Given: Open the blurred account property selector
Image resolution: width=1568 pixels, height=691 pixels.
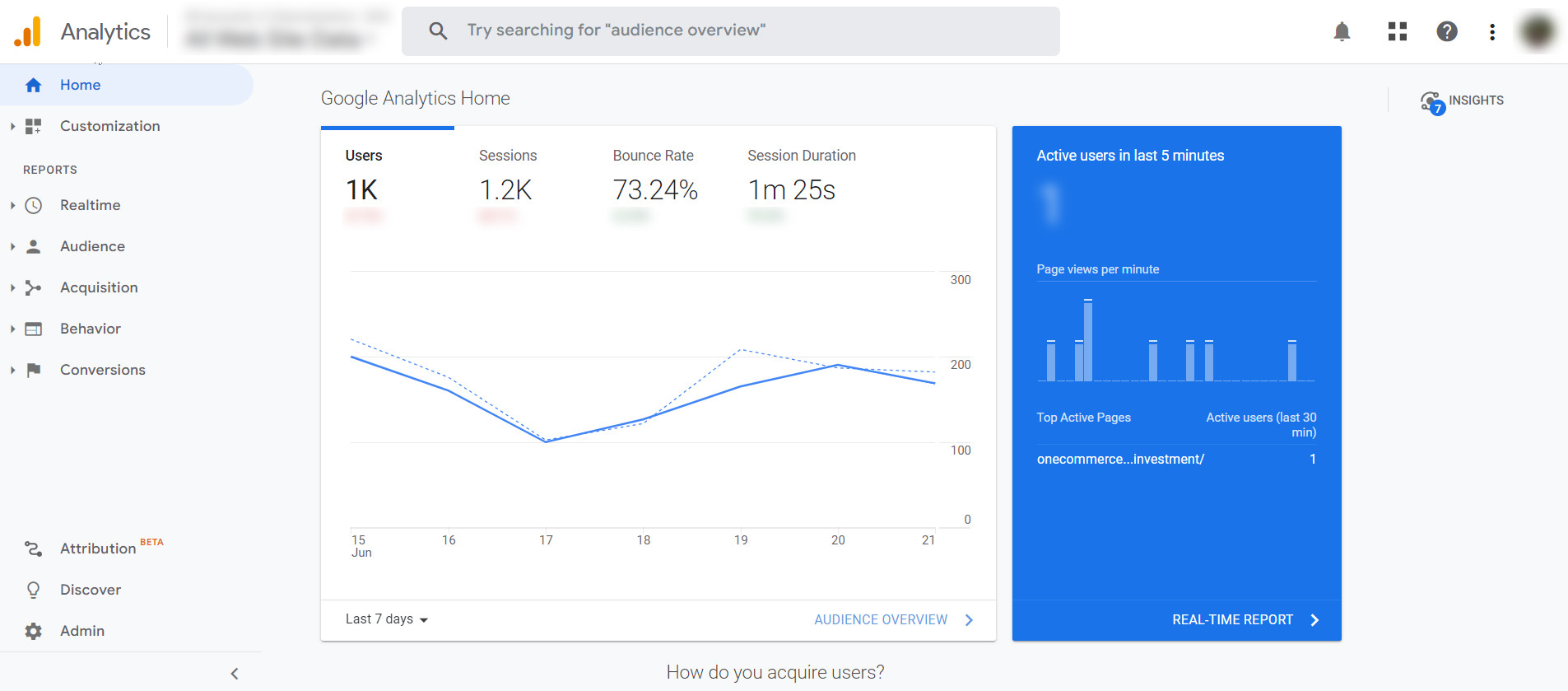Looking at the screenshot, I should 284,29.
